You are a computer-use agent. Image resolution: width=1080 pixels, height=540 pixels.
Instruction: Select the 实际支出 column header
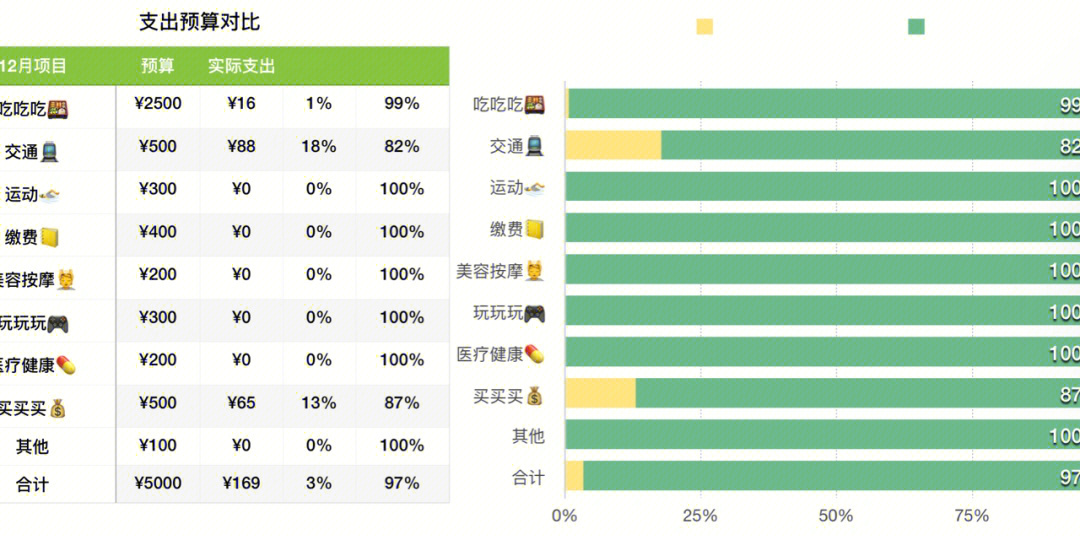pyautogui.click(x=242, y=66)
